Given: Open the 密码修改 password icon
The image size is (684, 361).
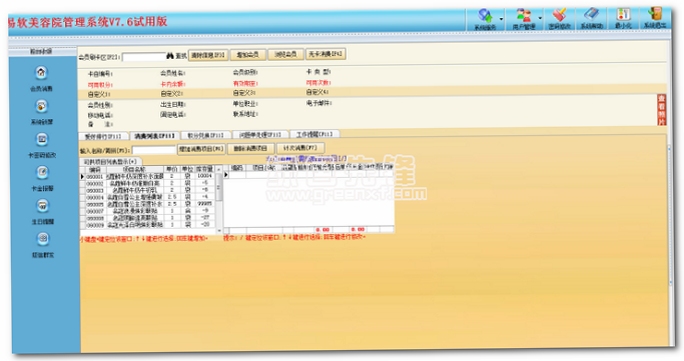Looking at the screenshot, I should pyautogui.click(x=559, y=16).
